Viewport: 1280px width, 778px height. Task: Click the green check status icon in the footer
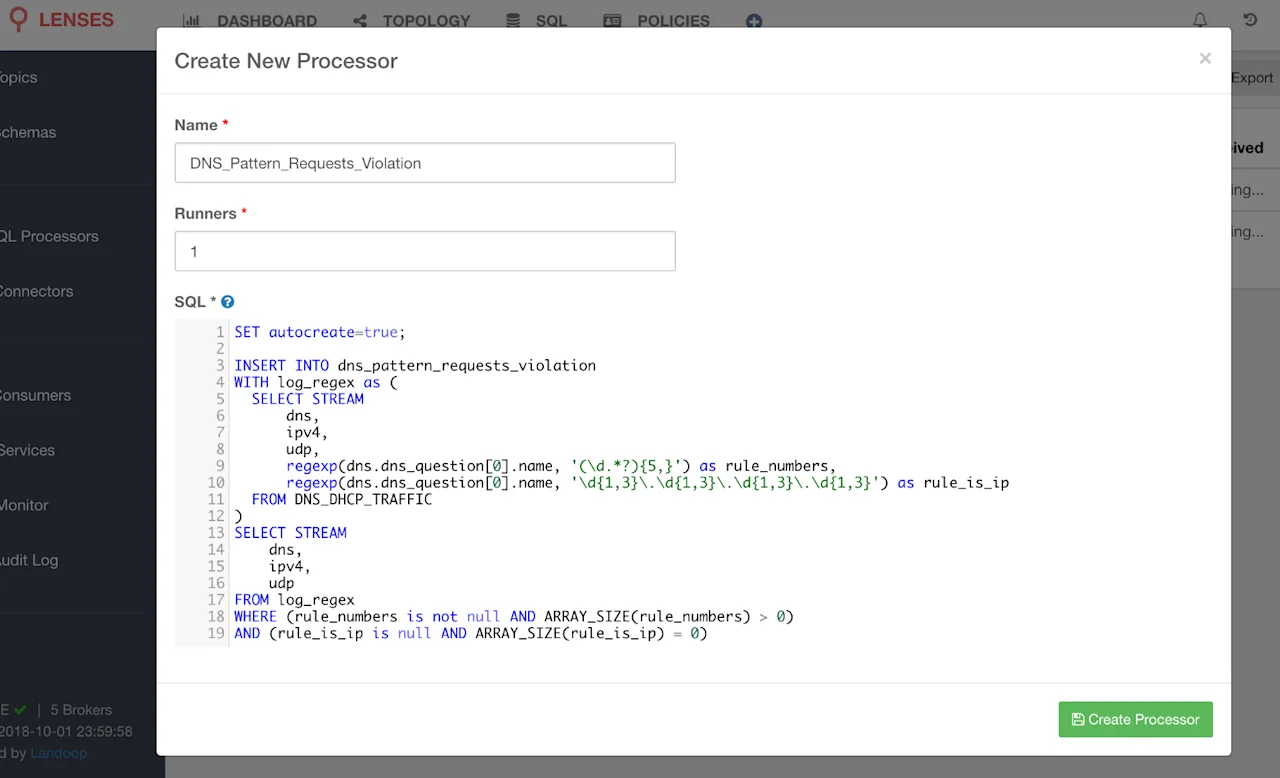click(x=20, y=710)
